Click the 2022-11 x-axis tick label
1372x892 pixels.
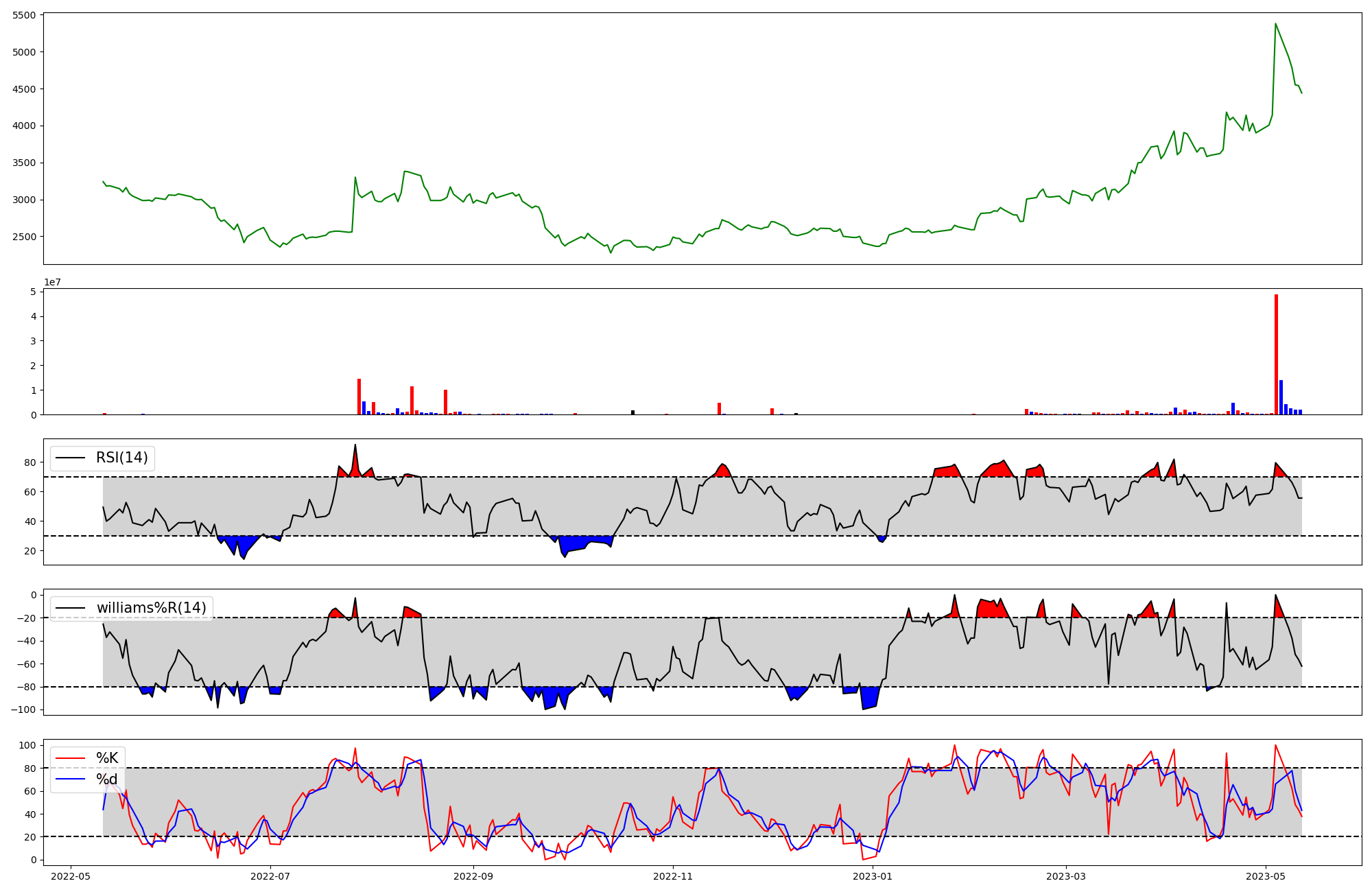pos(673,876)
